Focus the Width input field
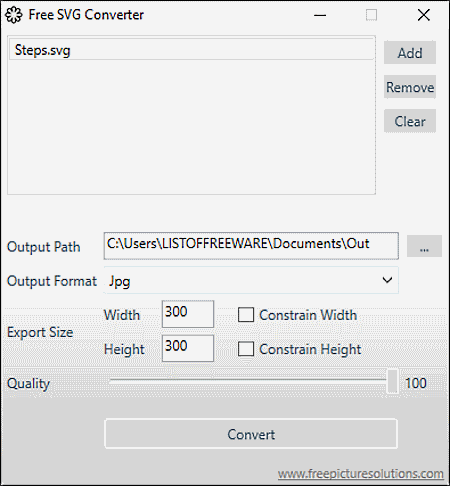This screenshot has height=486, width=450. (188, 314)
